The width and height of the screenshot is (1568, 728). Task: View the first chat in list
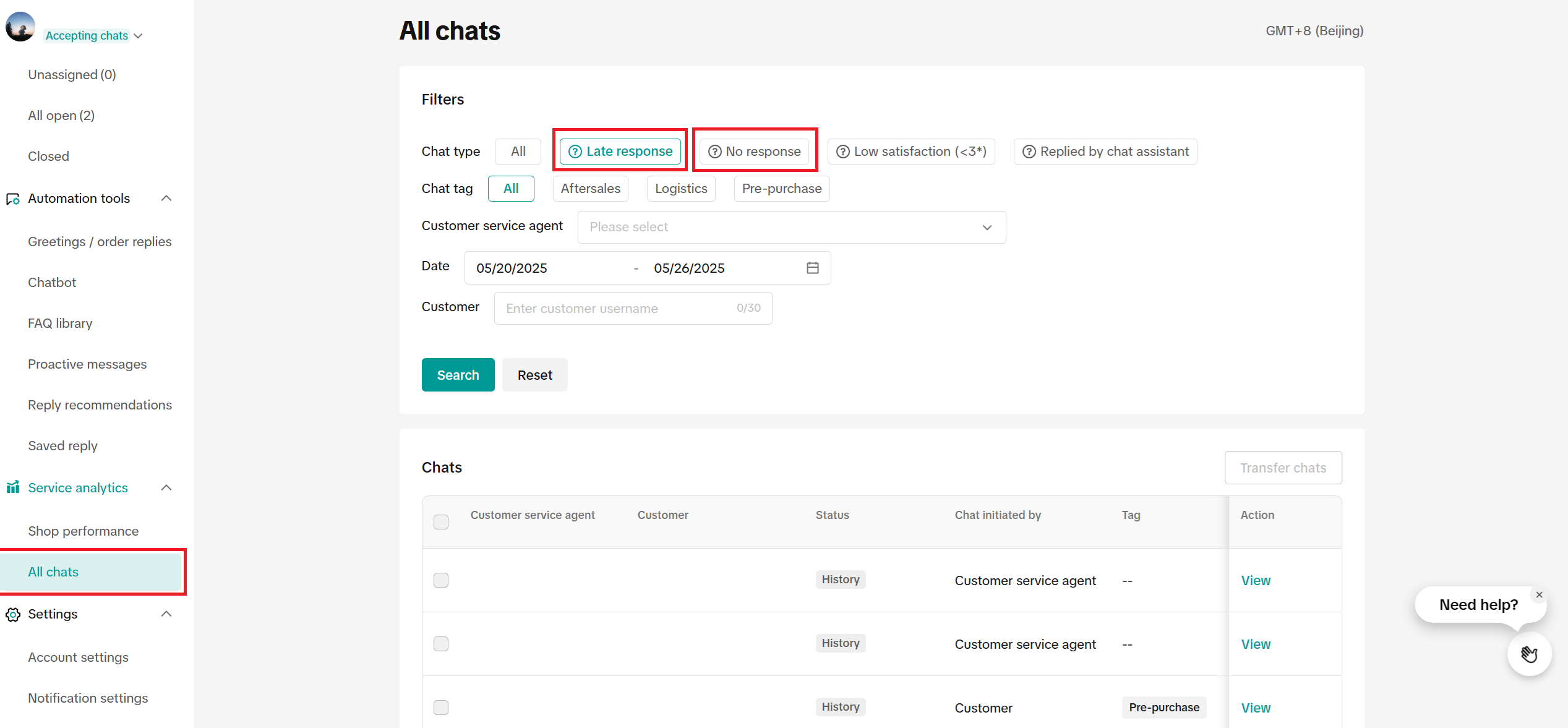tap(1255, 580)
